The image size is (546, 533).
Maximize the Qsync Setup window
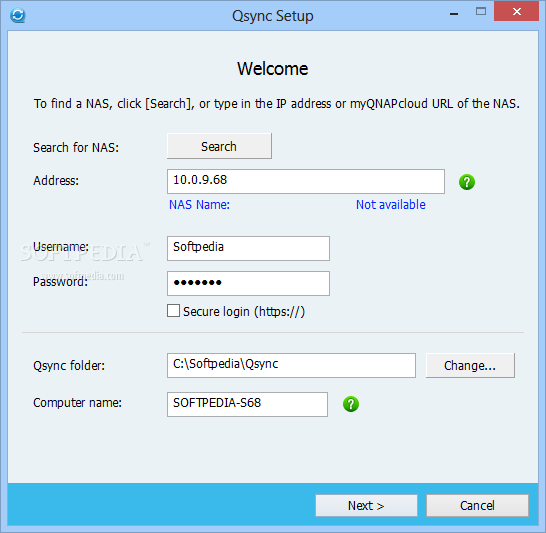[481, 11]
